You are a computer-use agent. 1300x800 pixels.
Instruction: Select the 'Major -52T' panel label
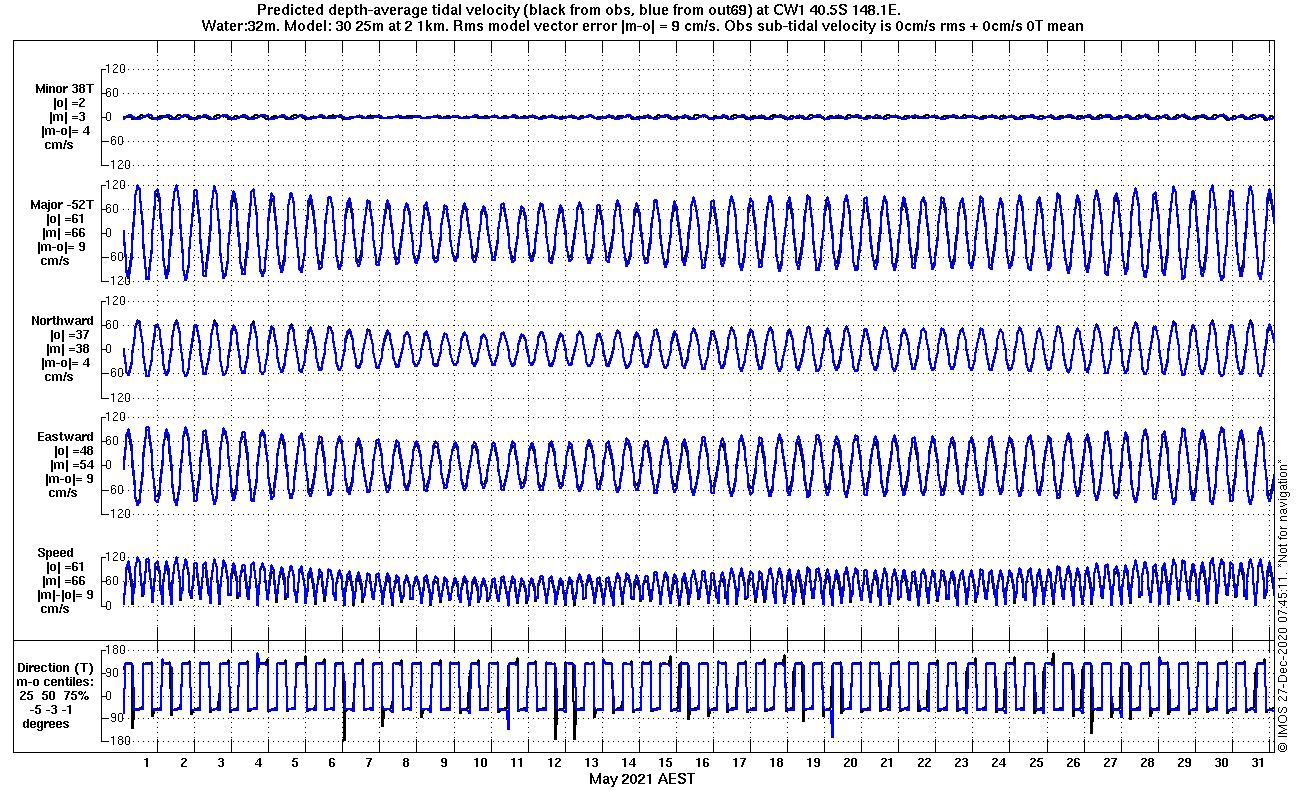62,204
